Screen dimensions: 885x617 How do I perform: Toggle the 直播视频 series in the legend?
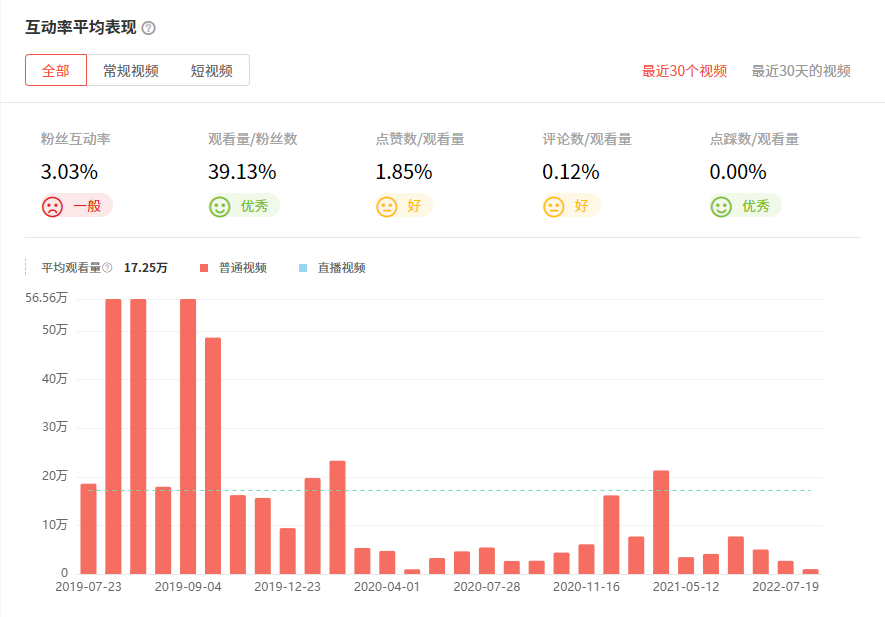[343, 267]
